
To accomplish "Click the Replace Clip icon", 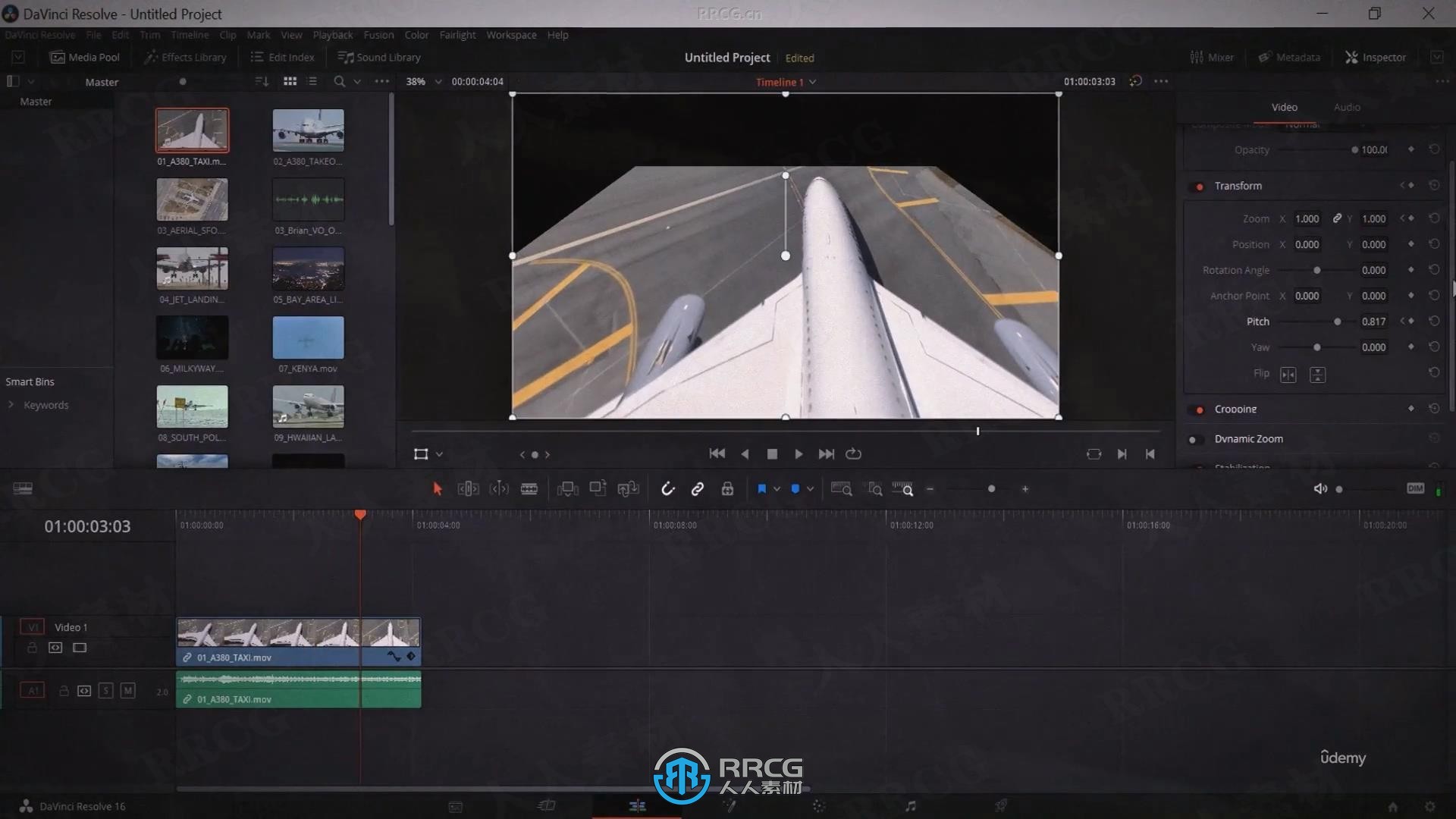I will click(628, 489).
